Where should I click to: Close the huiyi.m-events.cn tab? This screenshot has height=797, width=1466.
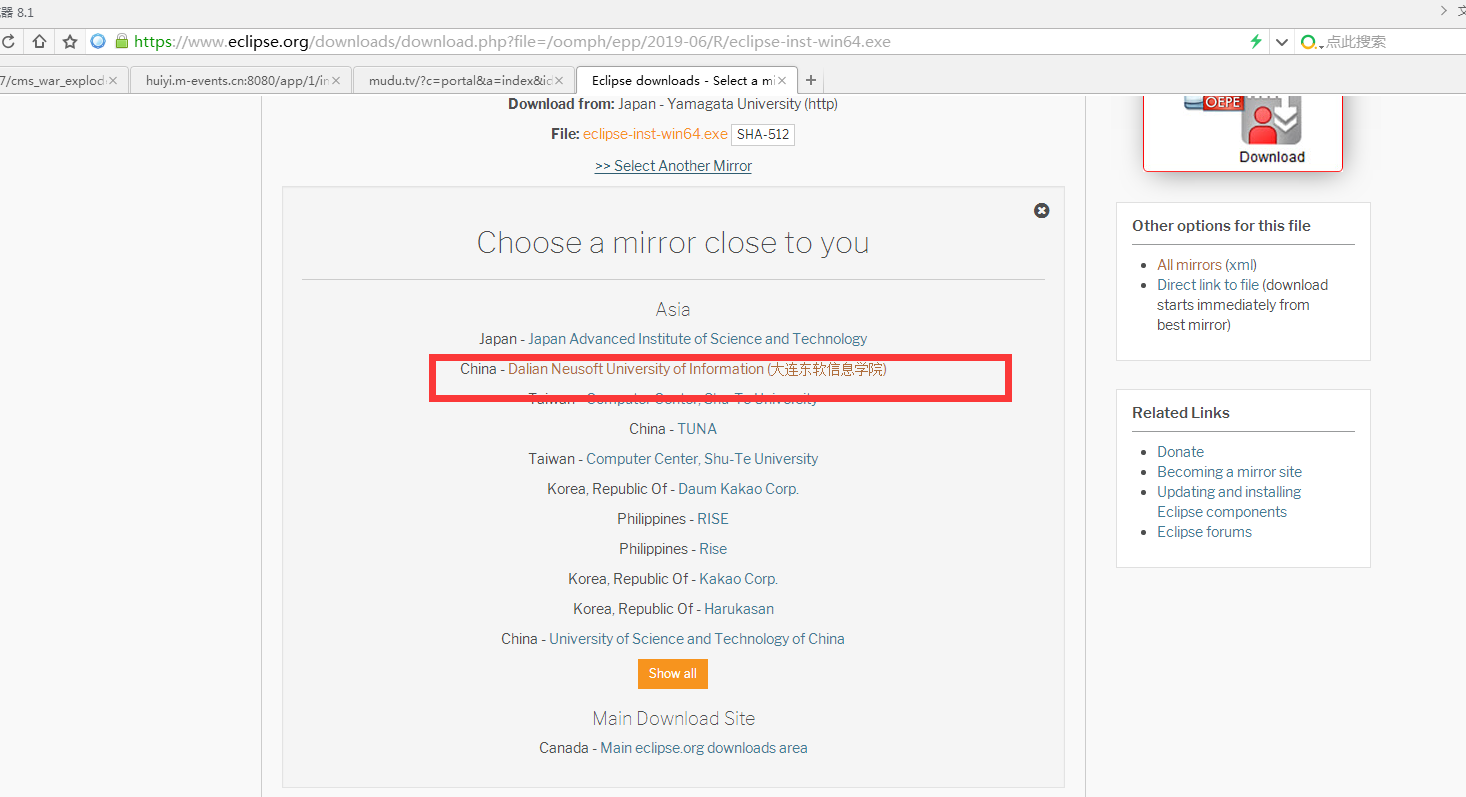pos(335,80)
